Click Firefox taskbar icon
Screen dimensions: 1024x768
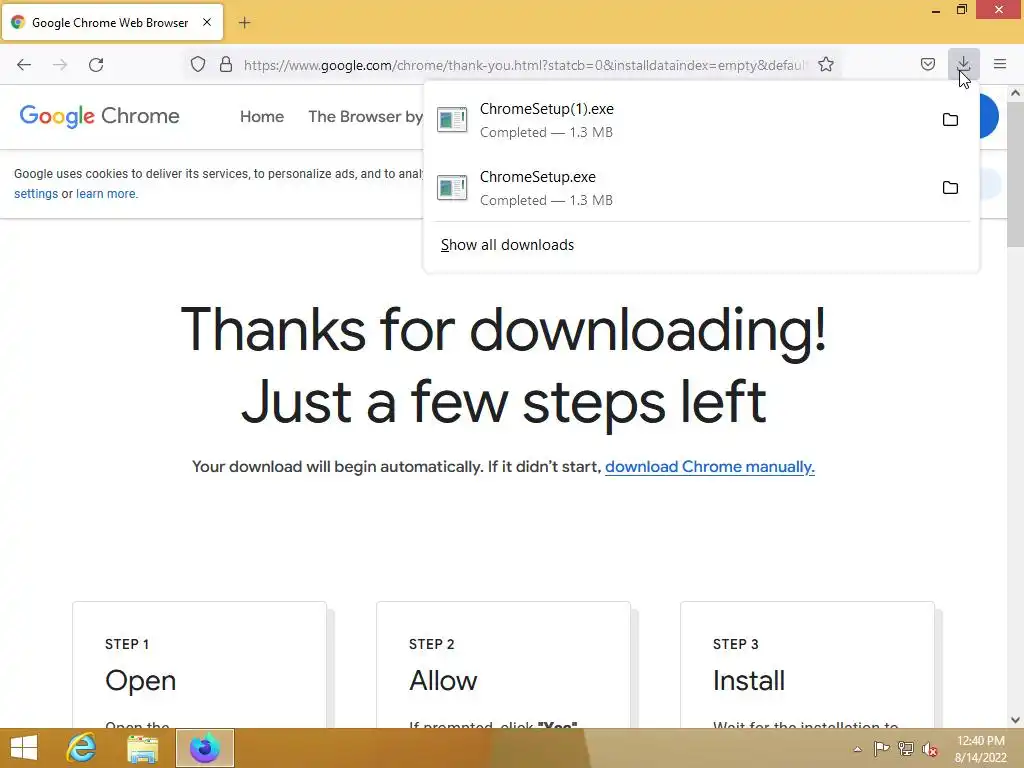[204, 748]
